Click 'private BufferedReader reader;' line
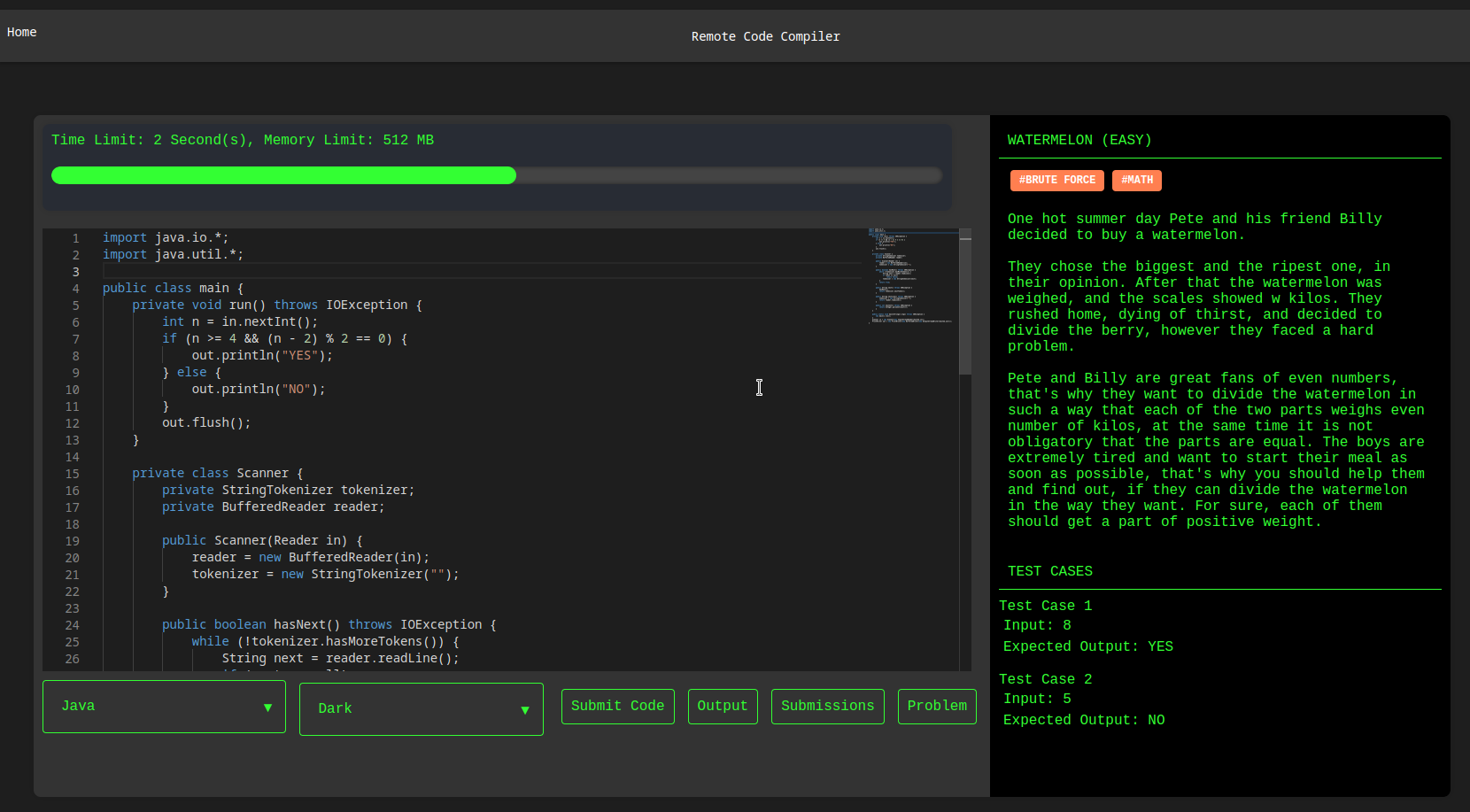This screenshot has height=812, width=1470. [x=274, y=507]
